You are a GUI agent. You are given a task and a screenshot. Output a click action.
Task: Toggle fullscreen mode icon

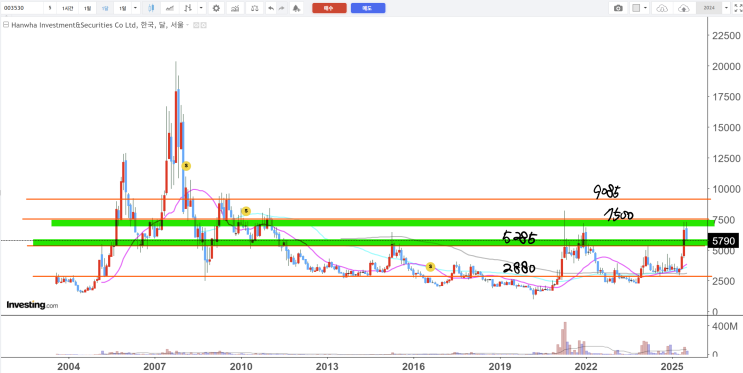[738, 8]
